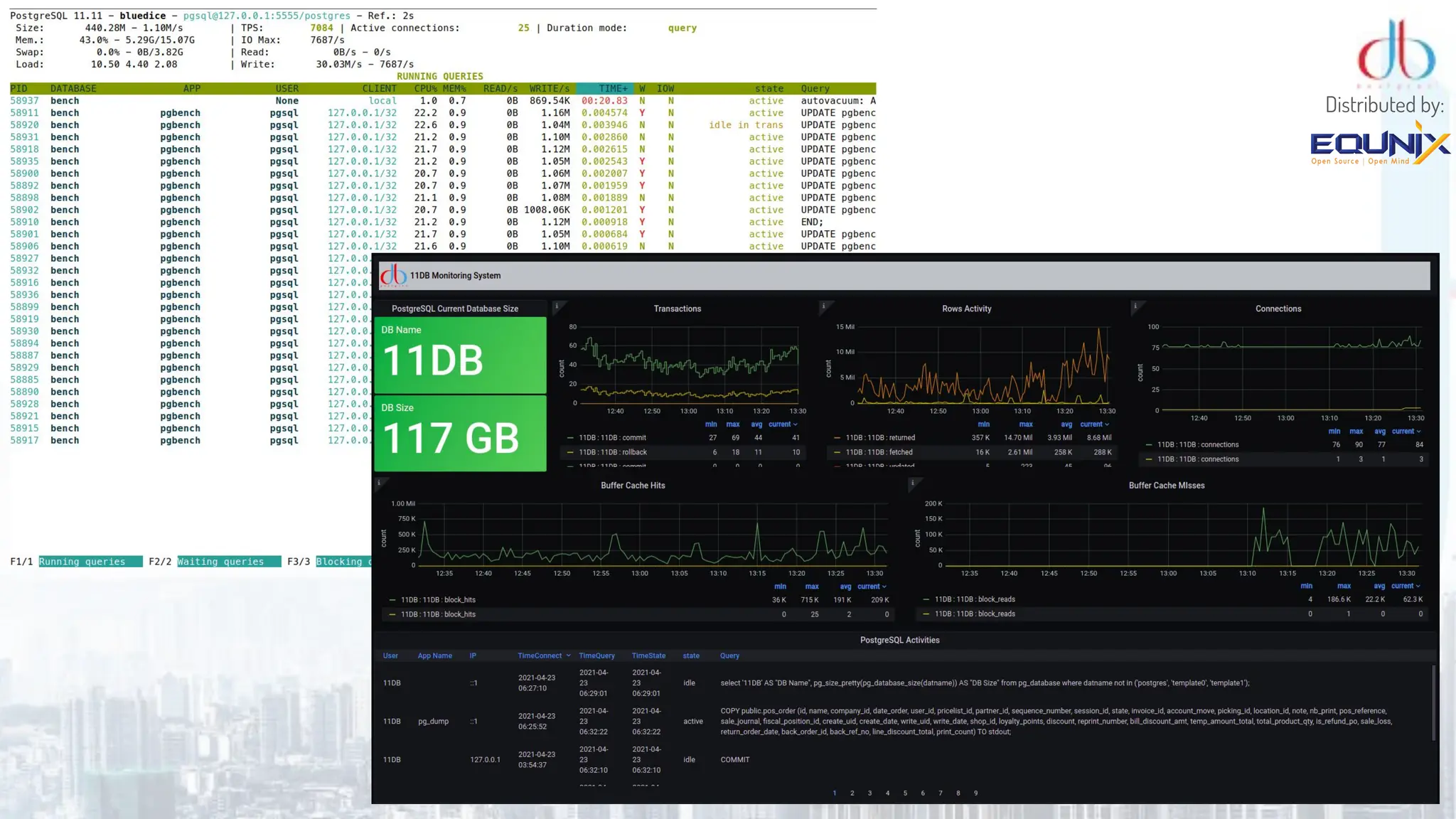Viewport: 1456px width, 819px height.
Task: Click the 11DB Monitoring System logo
Action: [x=394, y=275]
